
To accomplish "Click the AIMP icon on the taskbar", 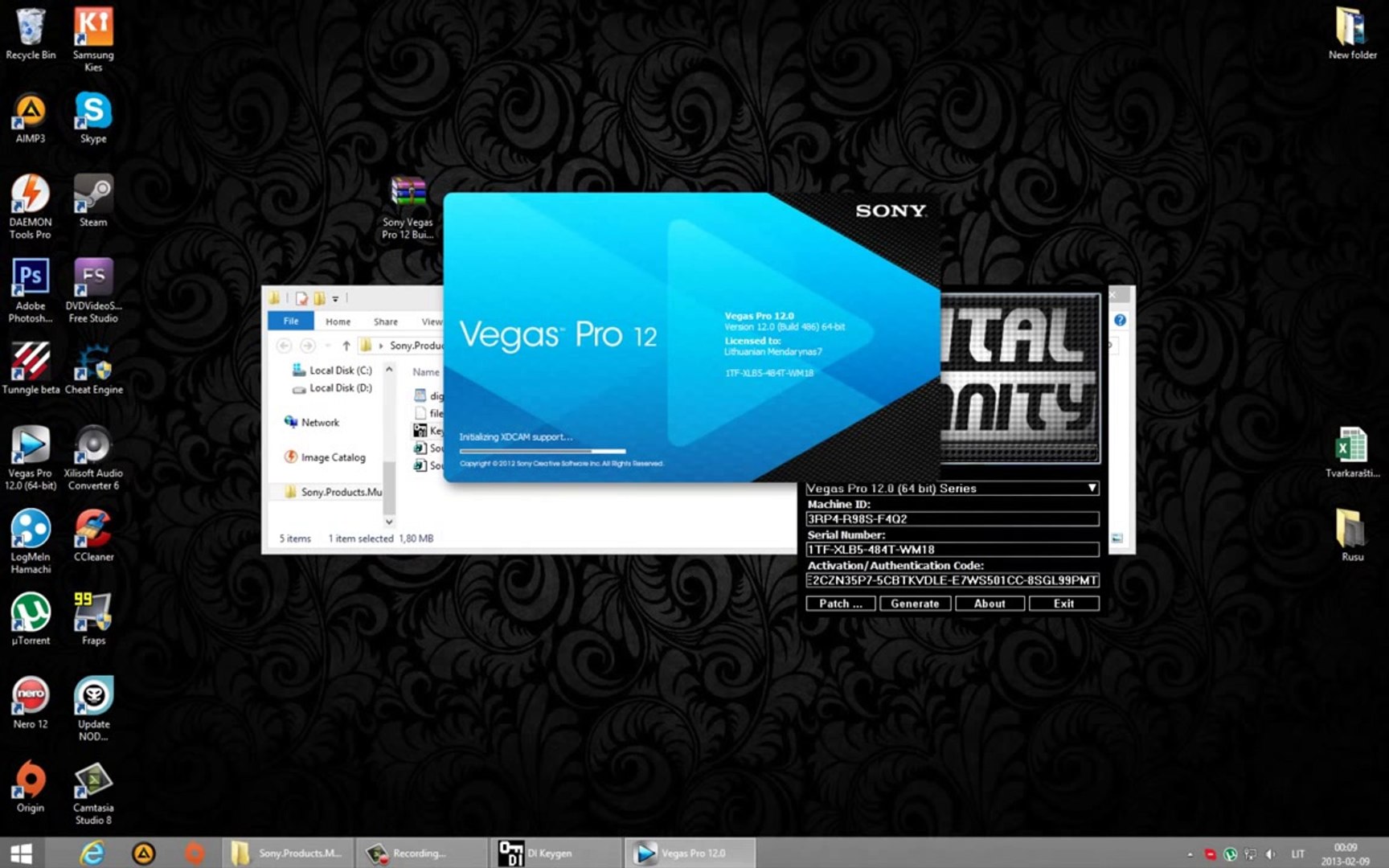I will [x=143, y=853].
